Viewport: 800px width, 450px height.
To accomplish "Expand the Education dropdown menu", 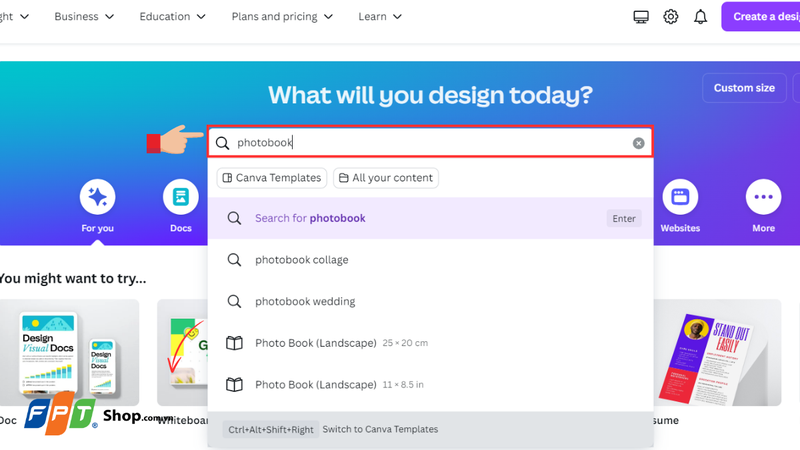I will [x=172, y=17].
